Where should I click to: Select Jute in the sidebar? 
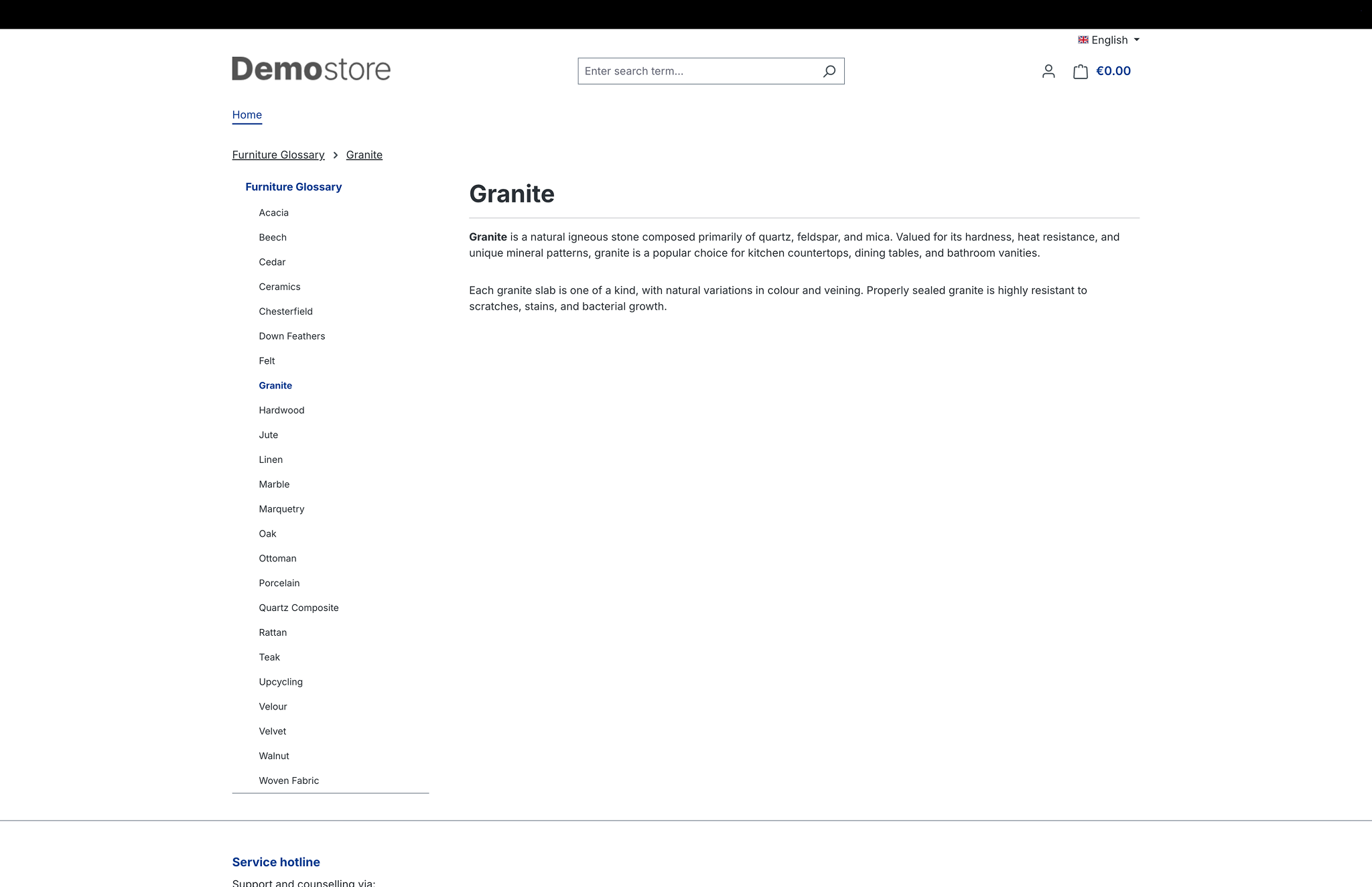(x=268, y=435)
